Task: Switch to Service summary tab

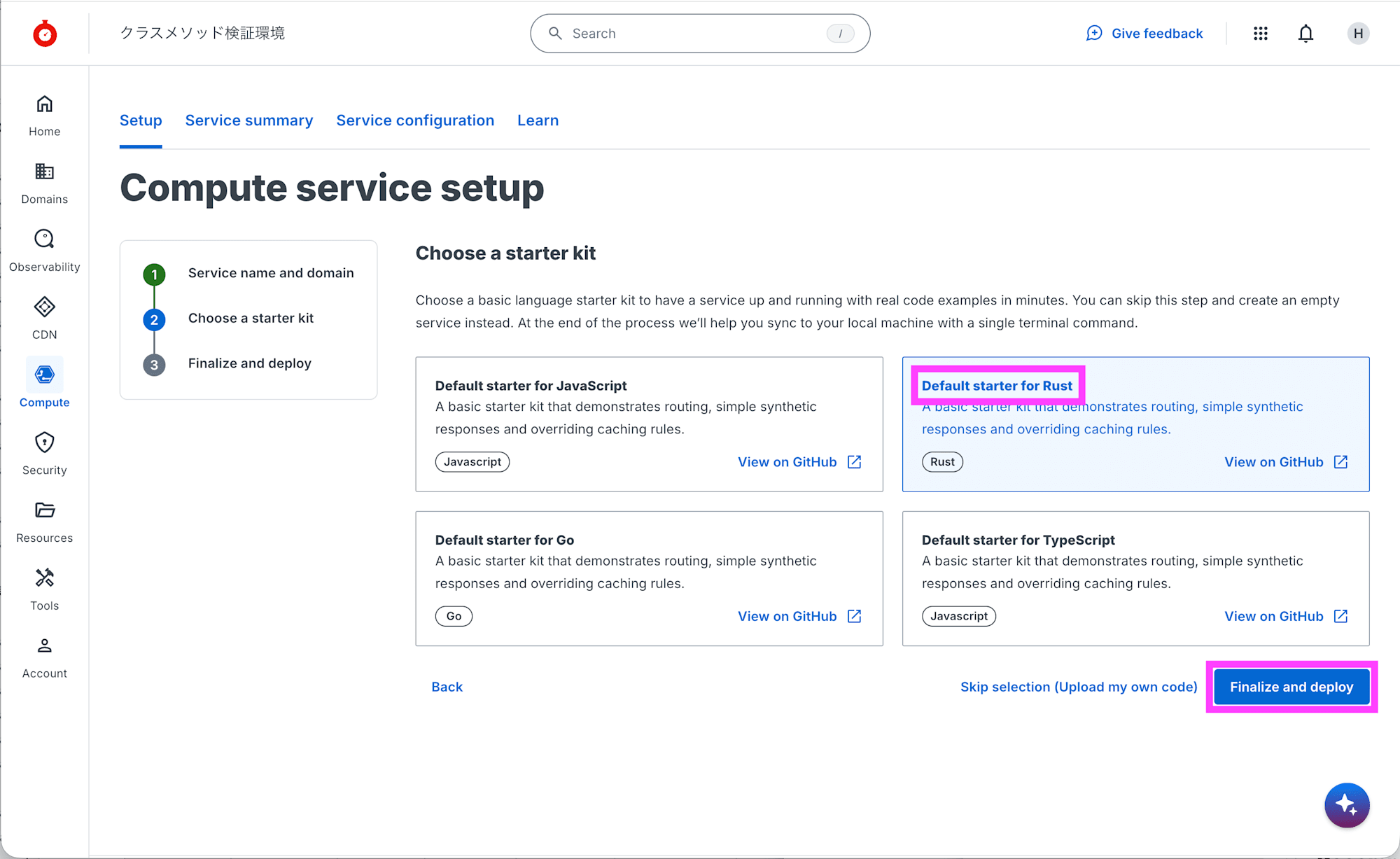Action: pos(248,120)
